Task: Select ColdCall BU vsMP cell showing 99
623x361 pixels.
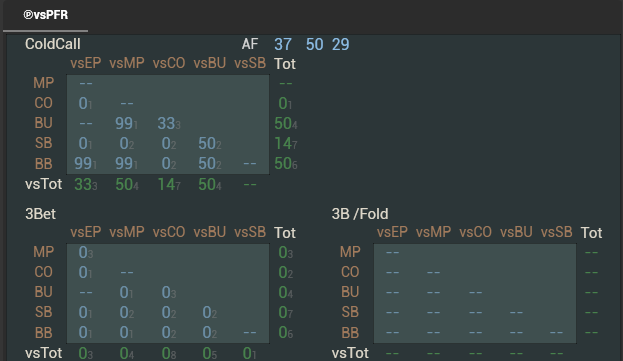Action: point(126,124)
